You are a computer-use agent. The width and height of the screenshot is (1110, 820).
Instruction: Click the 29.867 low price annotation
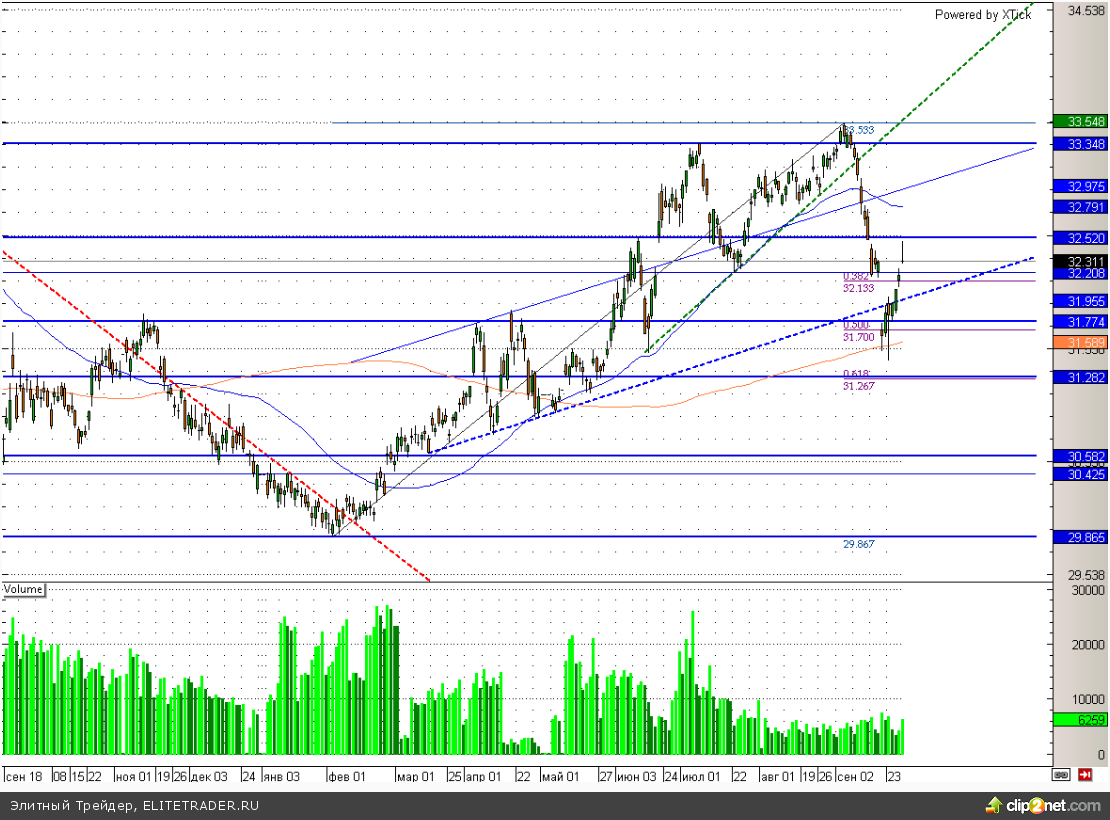coord(858,544)
